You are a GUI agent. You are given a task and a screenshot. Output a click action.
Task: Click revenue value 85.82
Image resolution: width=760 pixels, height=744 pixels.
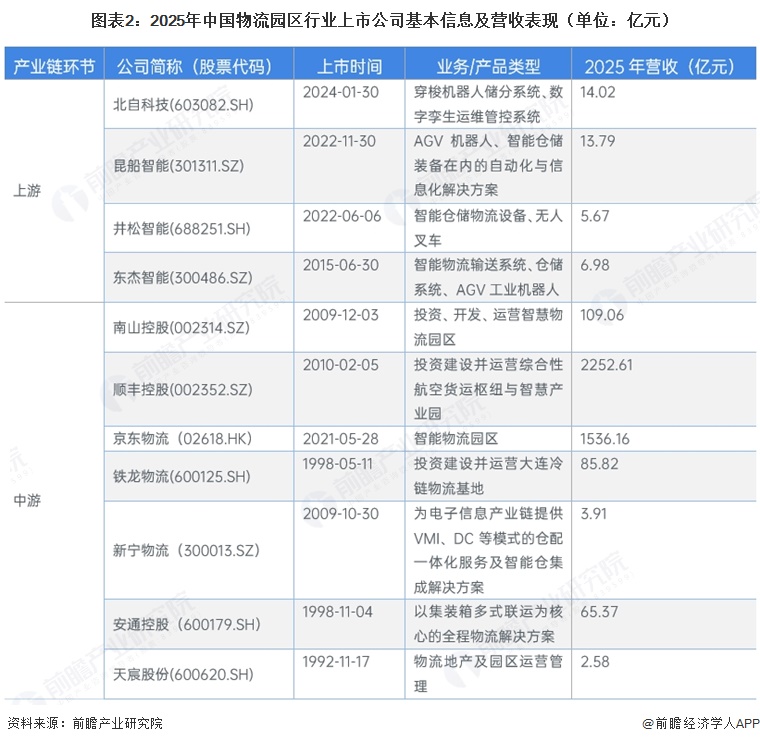point(599,464)
